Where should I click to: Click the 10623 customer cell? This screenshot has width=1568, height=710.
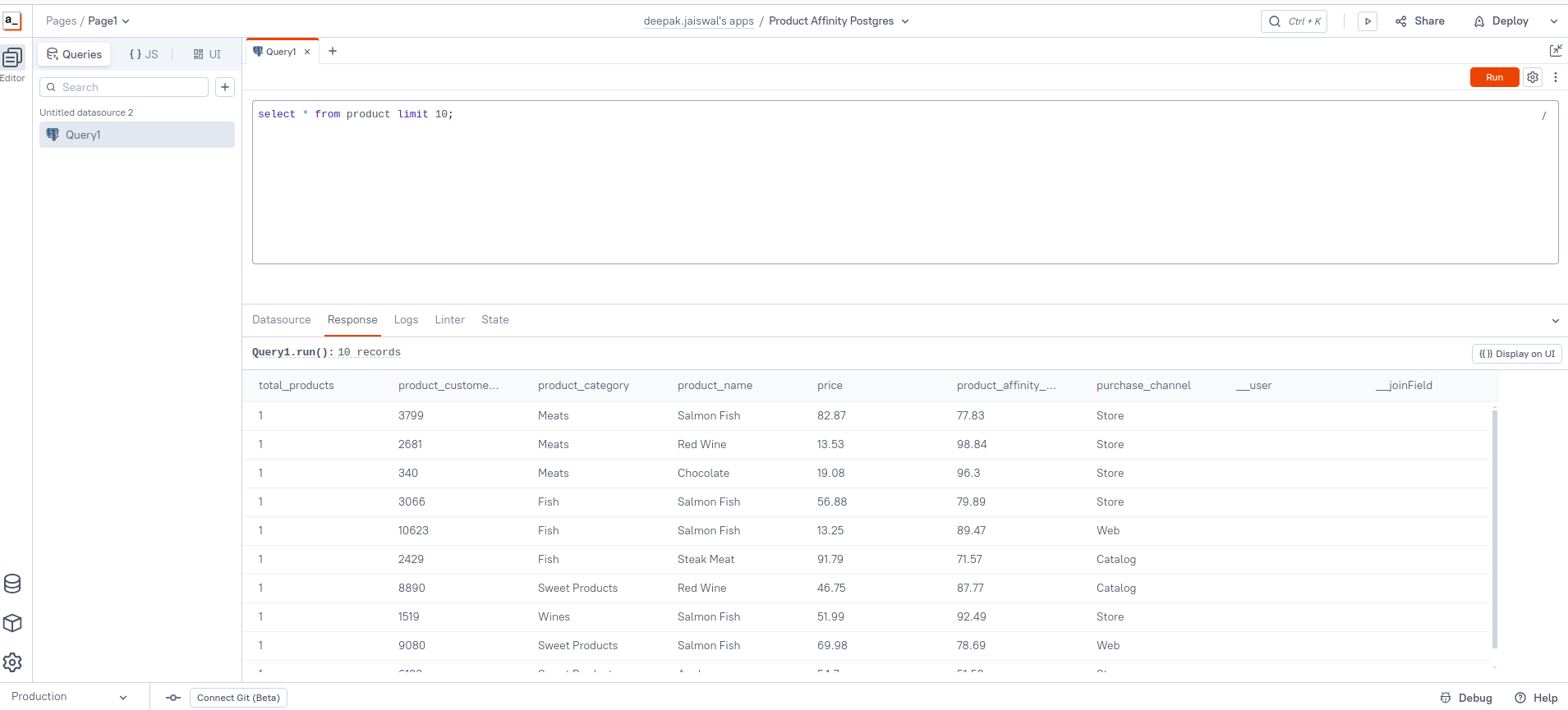pyautogui.click(x=413, y=531)
